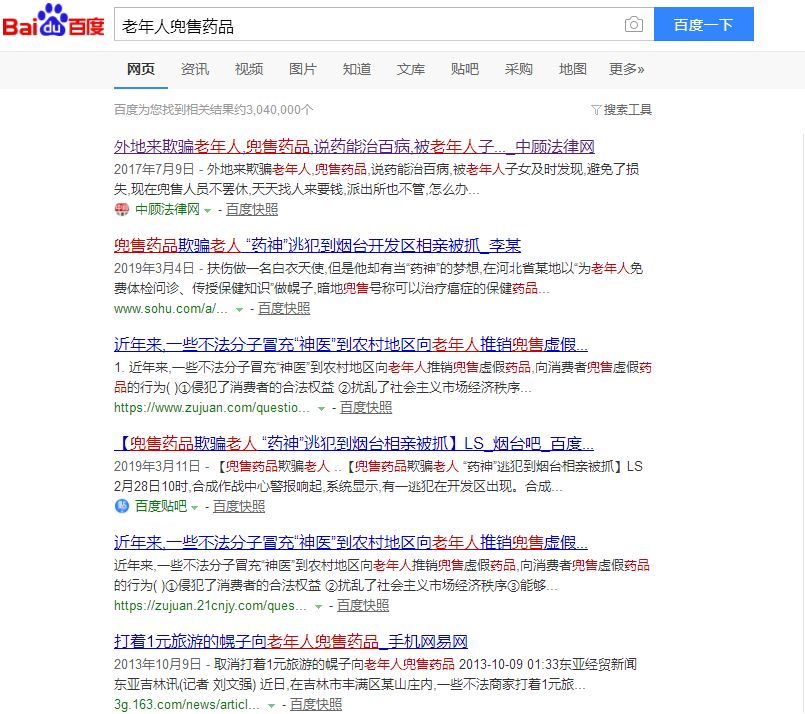Screen dimensions: 805x714
Task: Click the 百度一下 search button
Action: pos(703,24)
